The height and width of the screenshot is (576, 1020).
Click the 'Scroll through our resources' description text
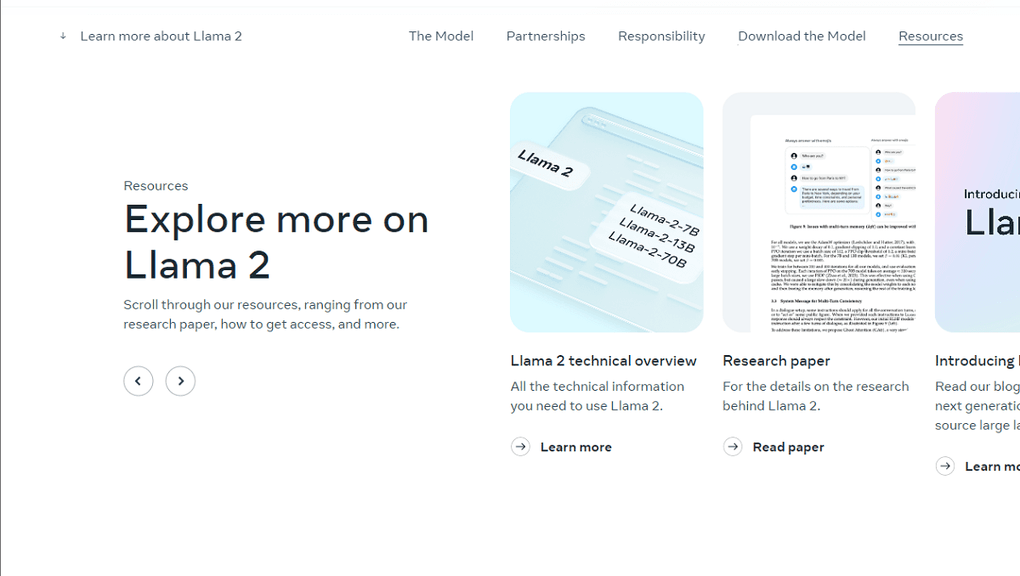coord(265,314)
